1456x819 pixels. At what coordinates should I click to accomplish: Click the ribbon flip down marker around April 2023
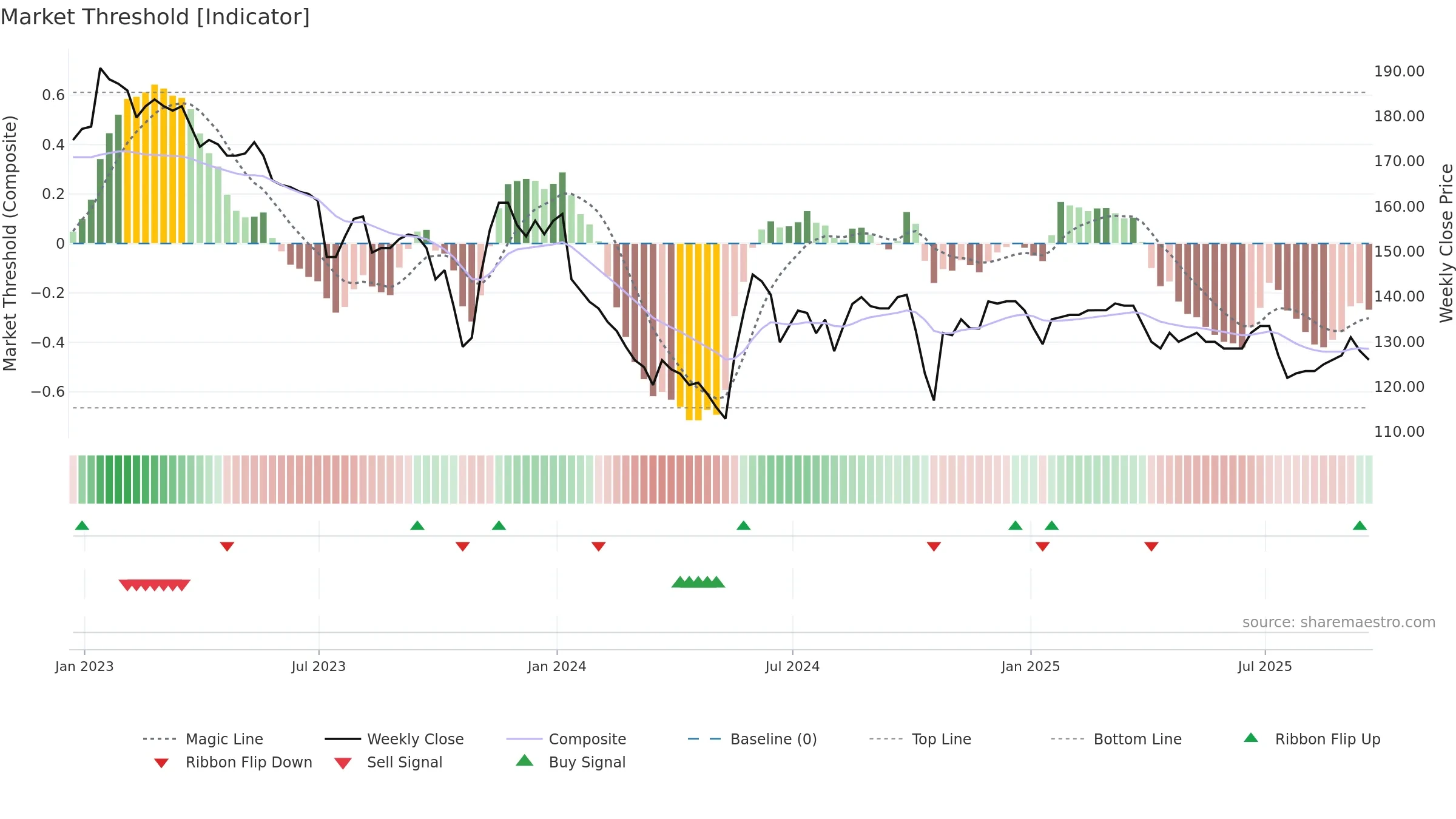point(227,547)
